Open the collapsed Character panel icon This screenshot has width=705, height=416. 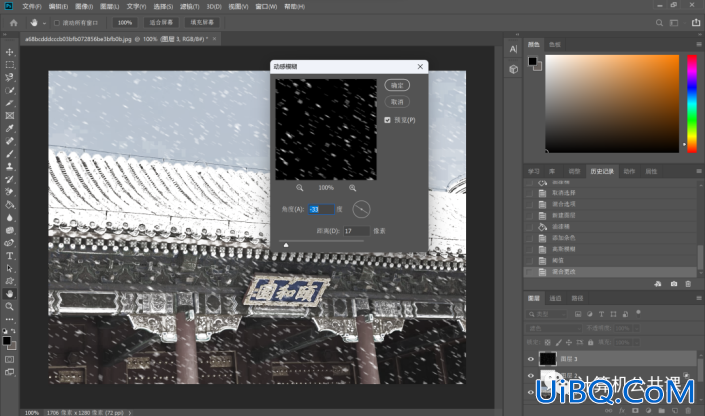(x=513, y=49)
